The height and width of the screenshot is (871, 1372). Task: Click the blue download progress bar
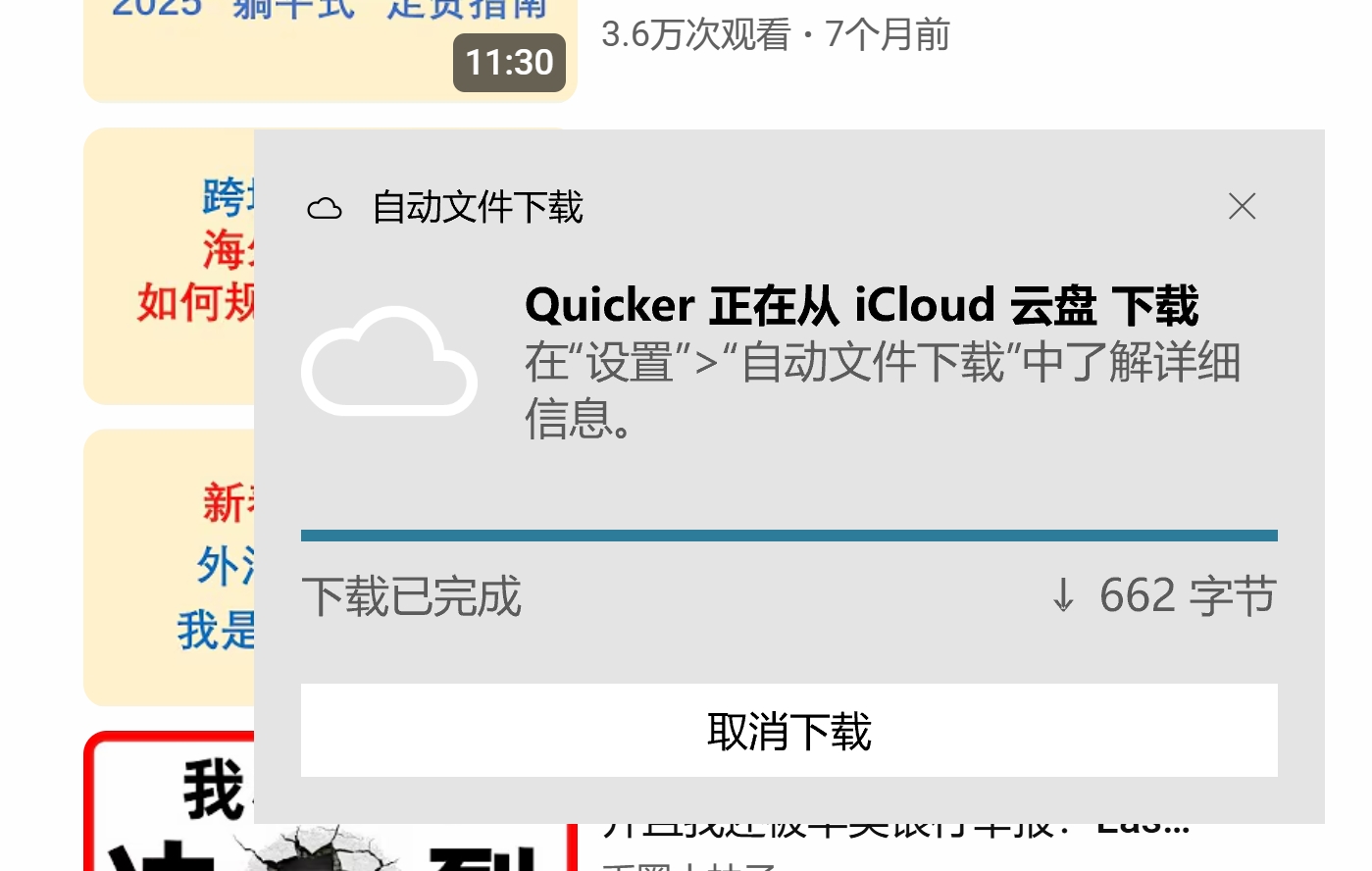pyautogui.click(x=788, y=536)
